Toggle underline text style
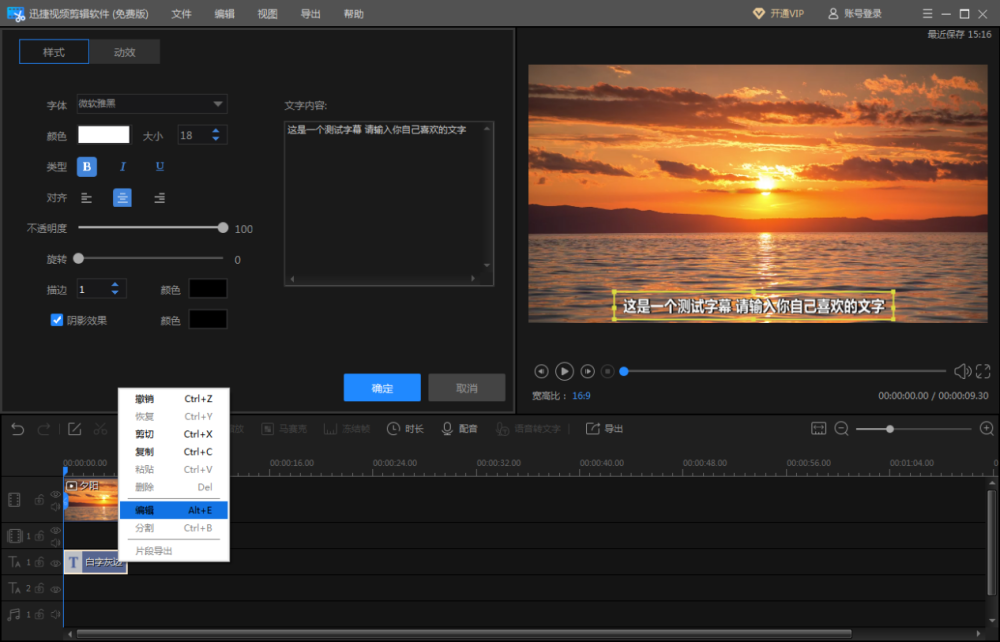 159,166
